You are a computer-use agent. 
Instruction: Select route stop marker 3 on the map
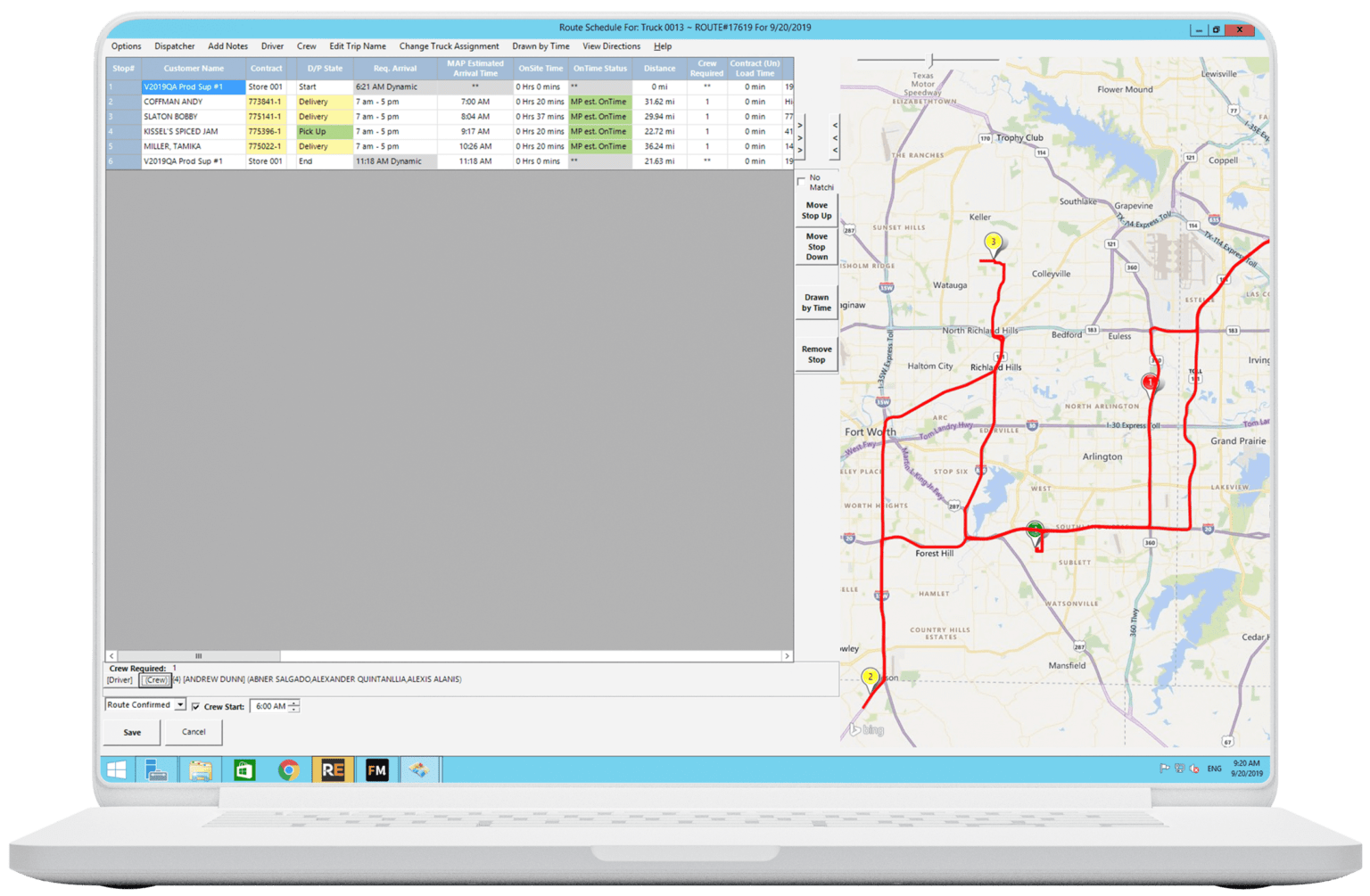click(994, 242)
